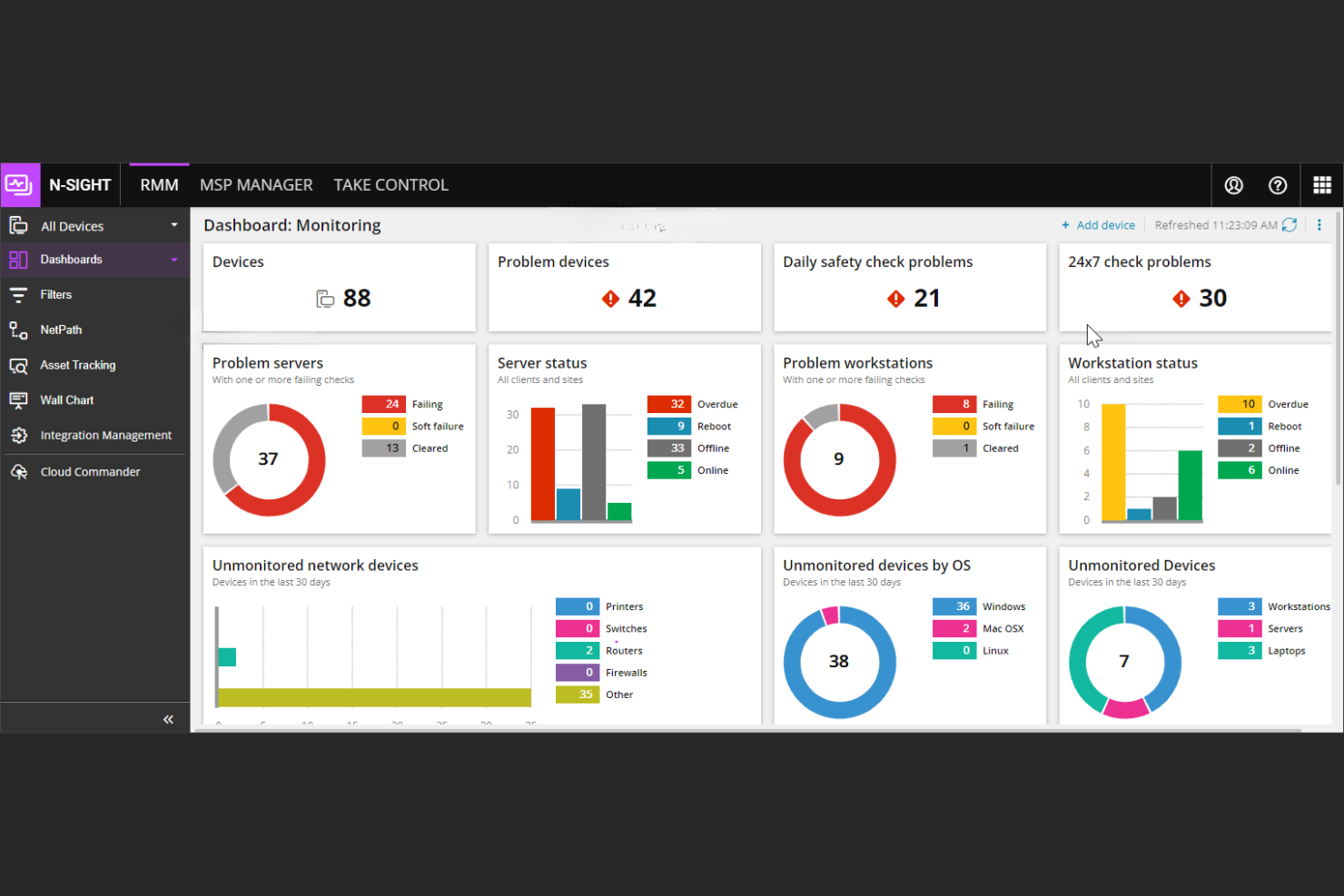This screenshot has height=896, width=1344.
Task: Click the Cloud Commander icon
Action: tap(18, 472)
